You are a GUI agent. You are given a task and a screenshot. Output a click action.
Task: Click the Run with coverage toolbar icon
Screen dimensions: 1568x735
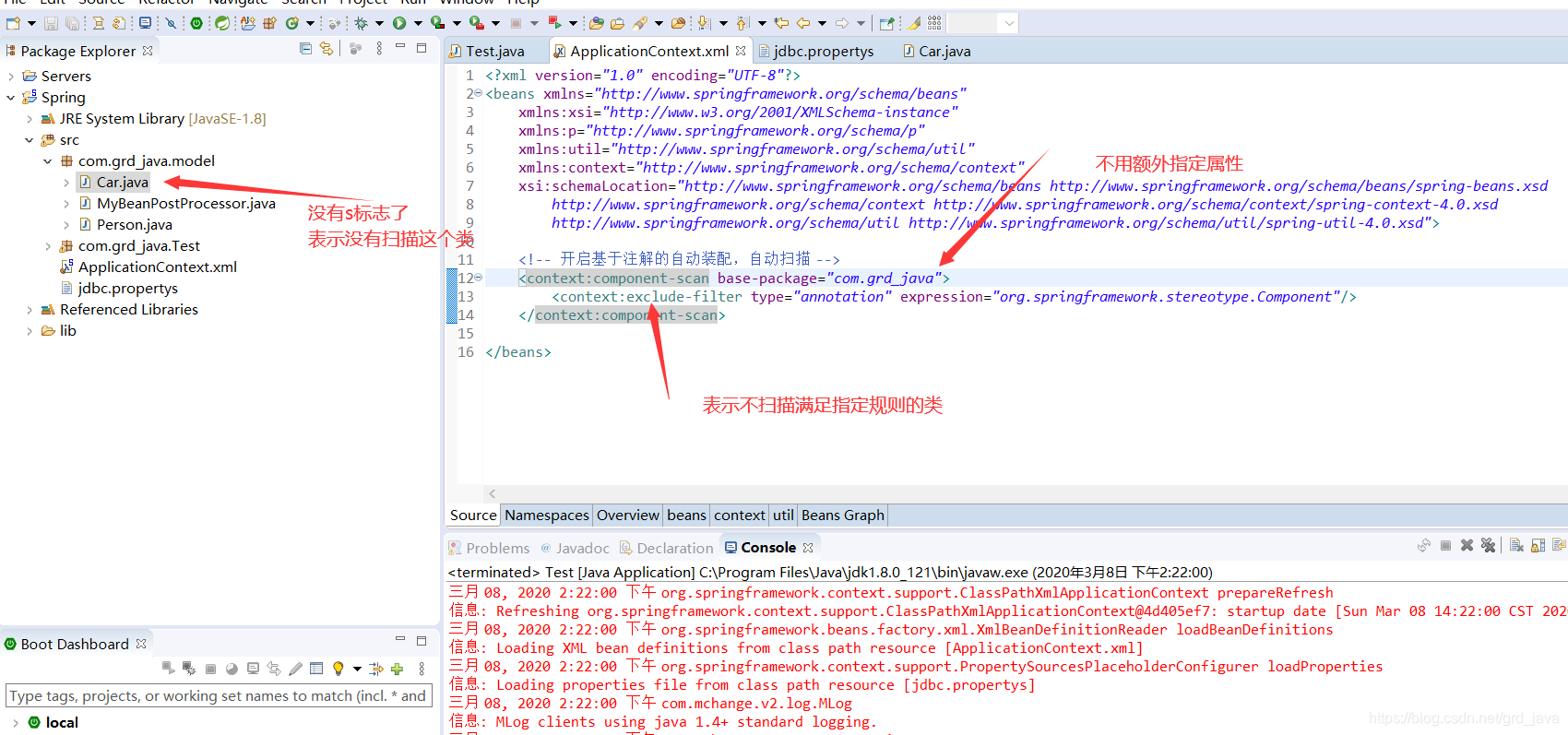click(438, 23)
